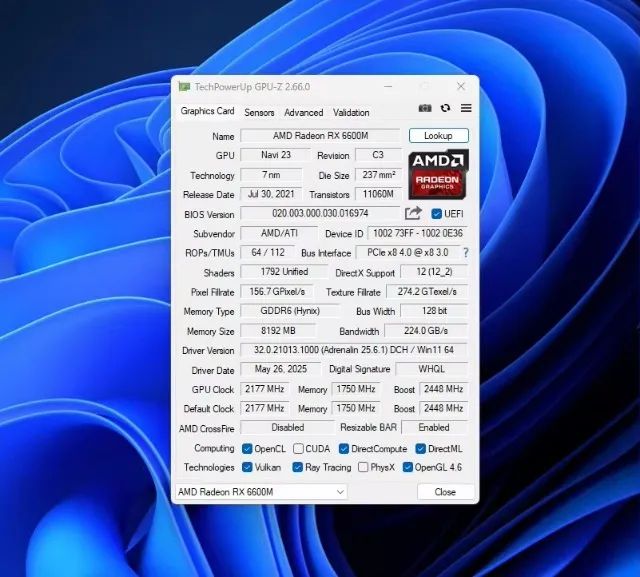Image resolution: width=640 pixels, height=577 pixels.
Task: Click the DirectX Support value 12 (12_2)
Action: (434, 272)
